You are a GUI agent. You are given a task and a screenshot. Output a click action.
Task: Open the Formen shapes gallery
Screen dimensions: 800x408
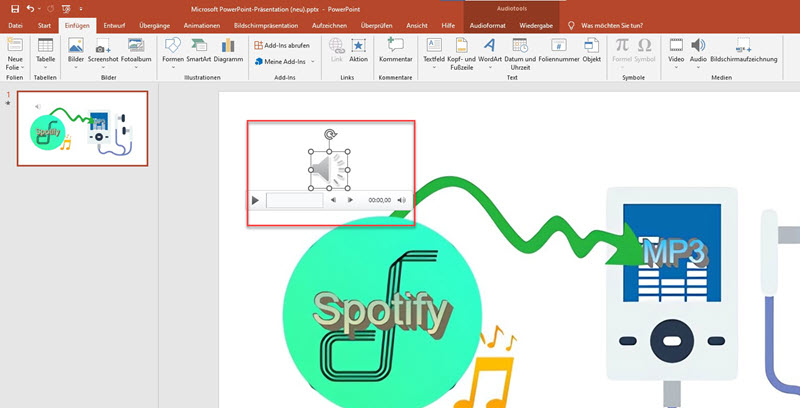click(x=173, y=45)
